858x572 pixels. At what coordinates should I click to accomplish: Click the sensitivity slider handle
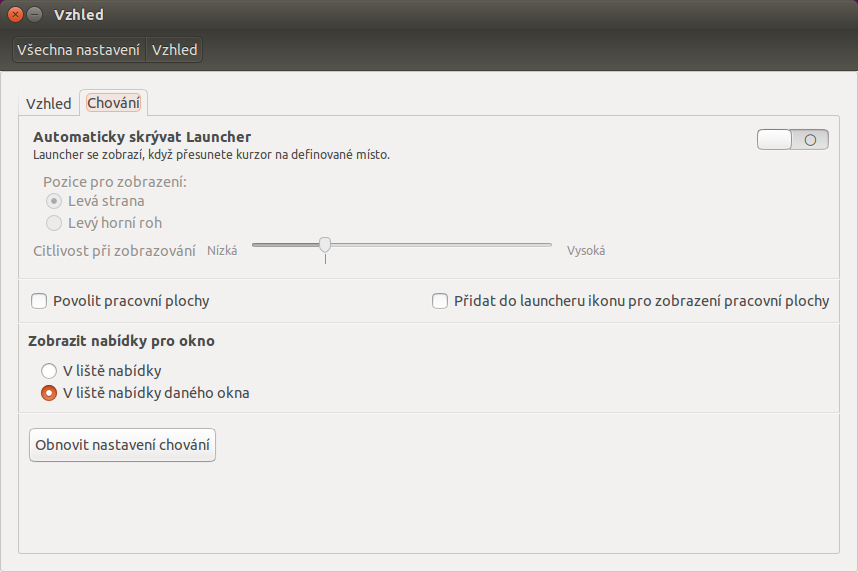(325, 244)
